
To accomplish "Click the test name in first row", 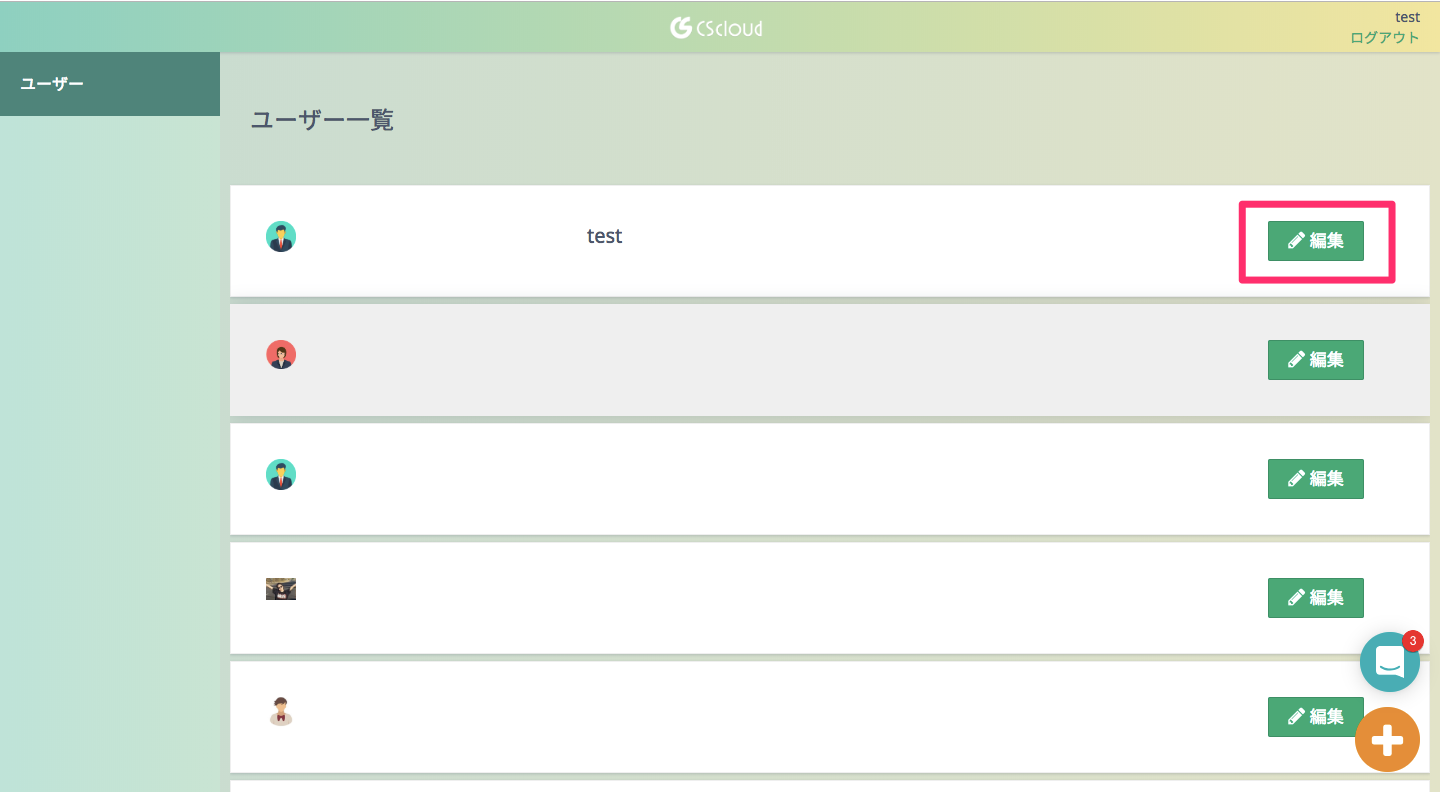I will click(604, 237).
